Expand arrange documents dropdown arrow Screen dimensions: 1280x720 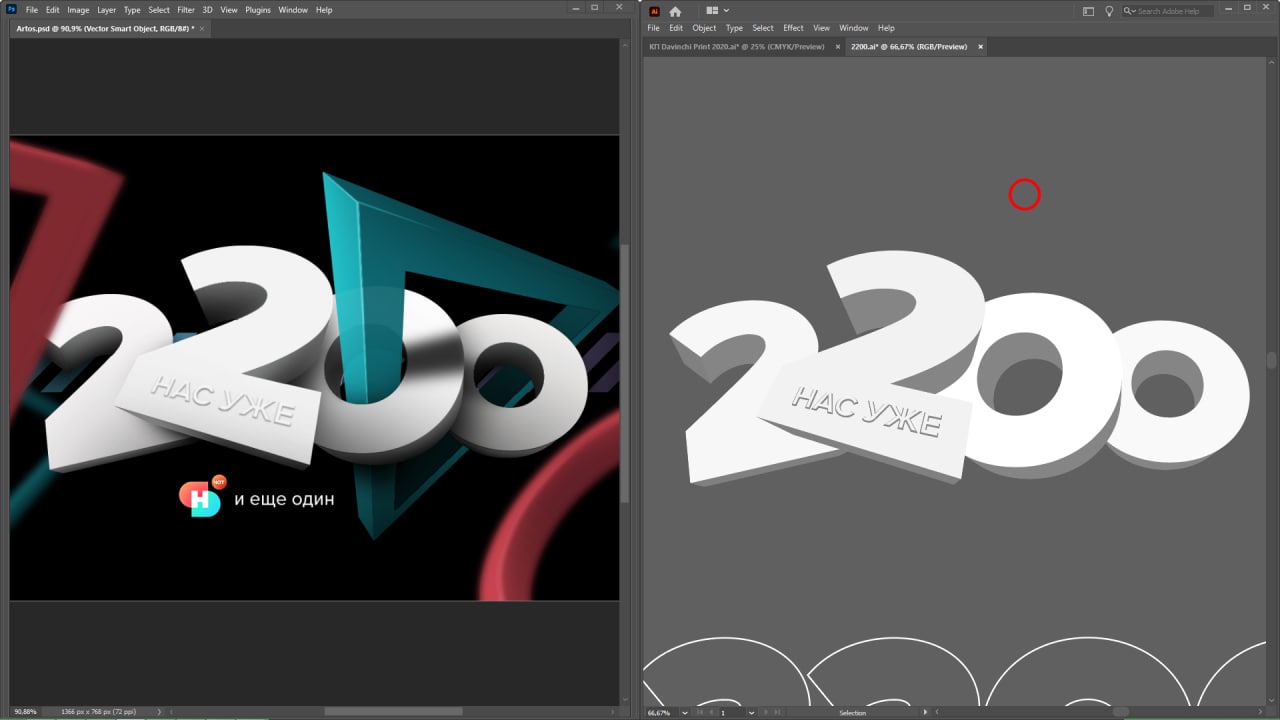coord(726,10)
